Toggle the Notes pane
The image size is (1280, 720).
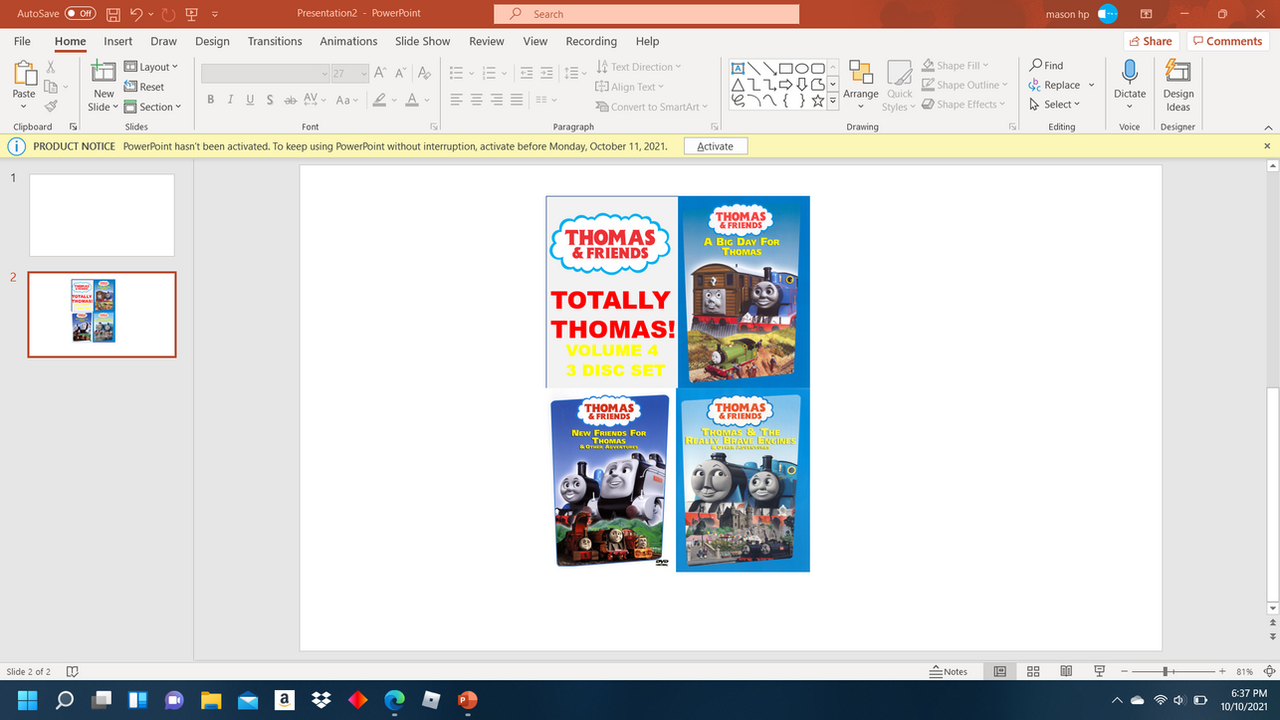tap(949, 671)
